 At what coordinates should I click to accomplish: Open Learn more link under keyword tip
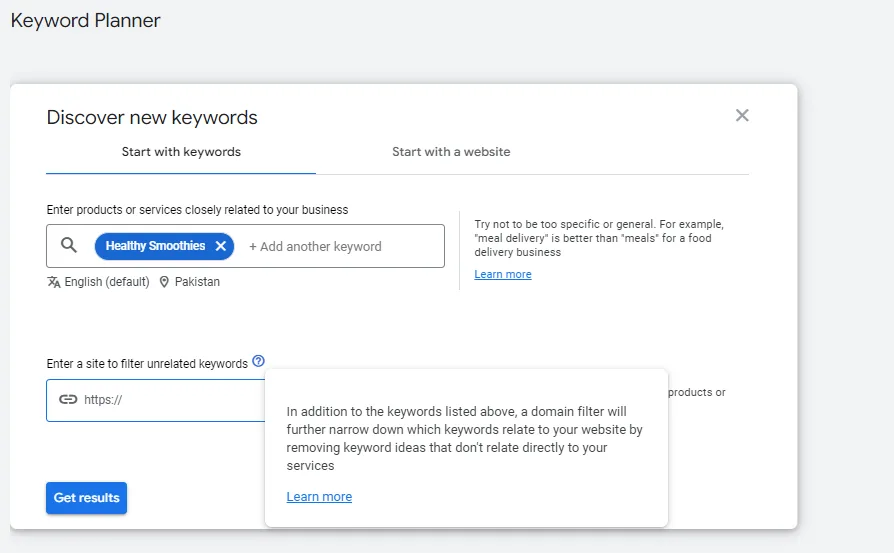(x=503, y=274)
